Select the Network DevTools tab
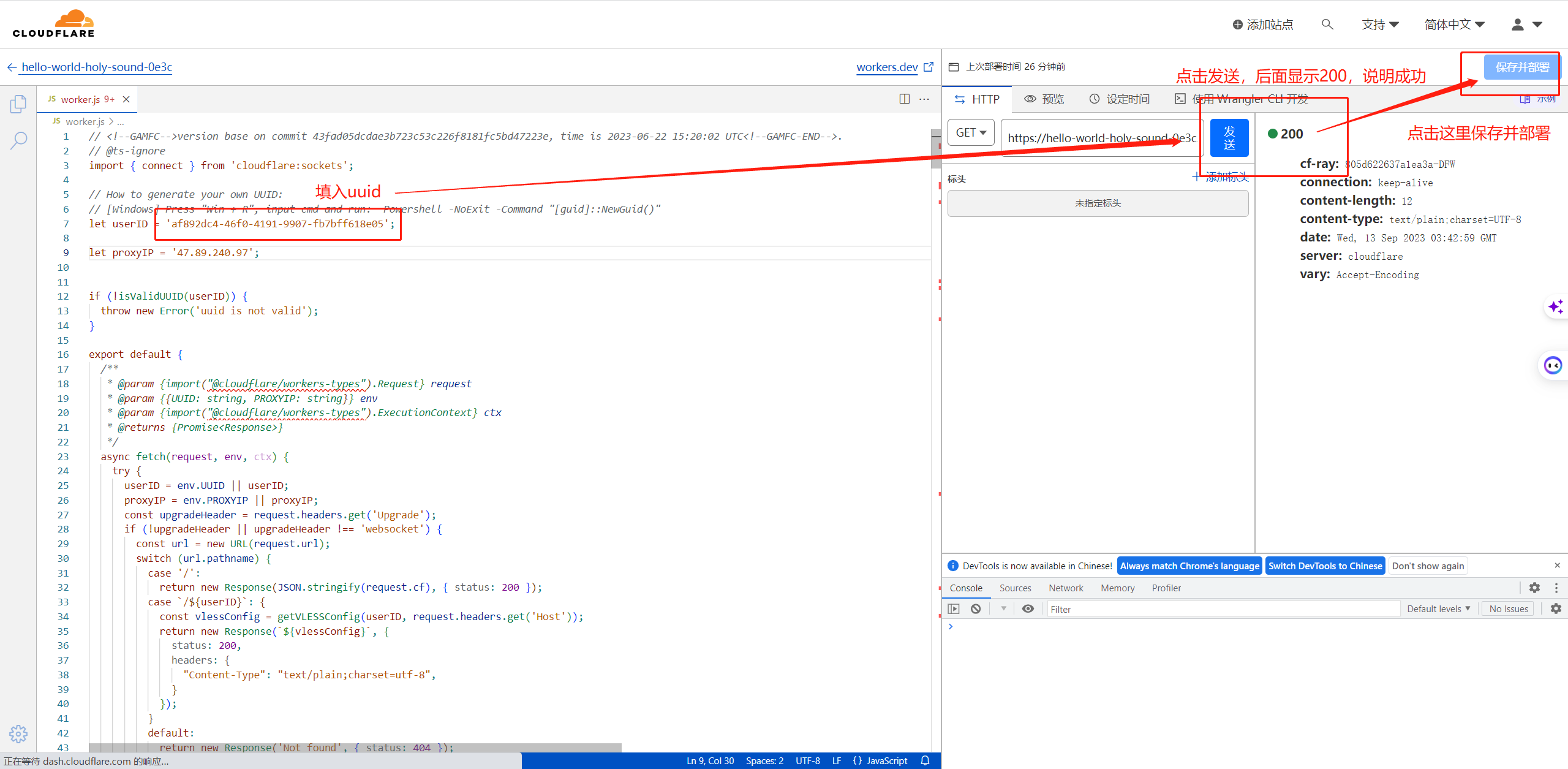Viewport: 1568px width, 769px height. point(1066,588)
